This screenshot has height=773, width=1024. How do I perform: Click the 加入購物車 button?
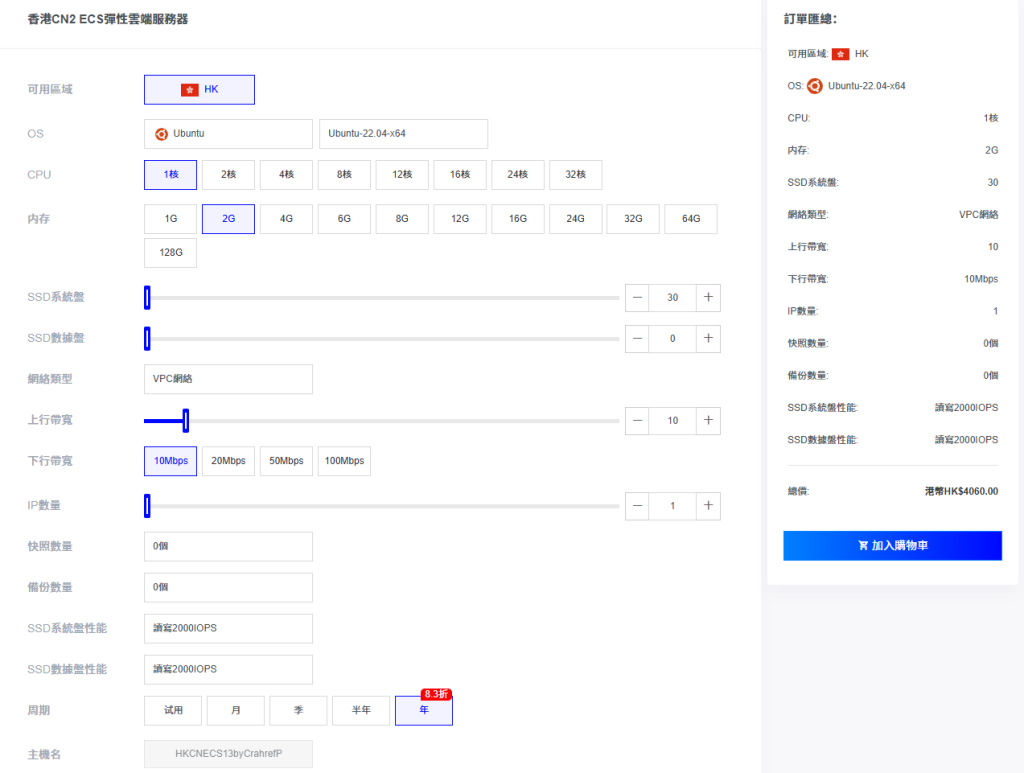(892, 546)
